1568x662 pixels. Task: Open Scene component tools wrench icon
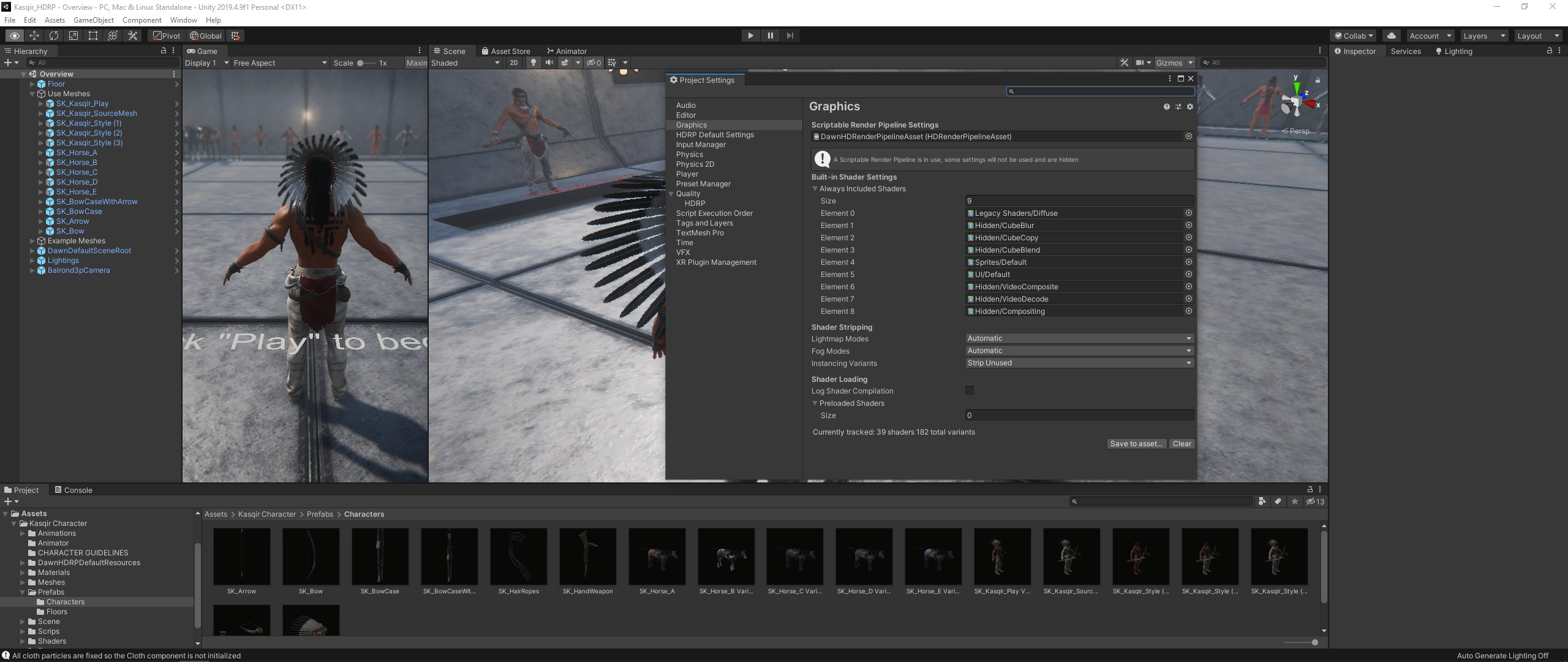click(1124, 63)
